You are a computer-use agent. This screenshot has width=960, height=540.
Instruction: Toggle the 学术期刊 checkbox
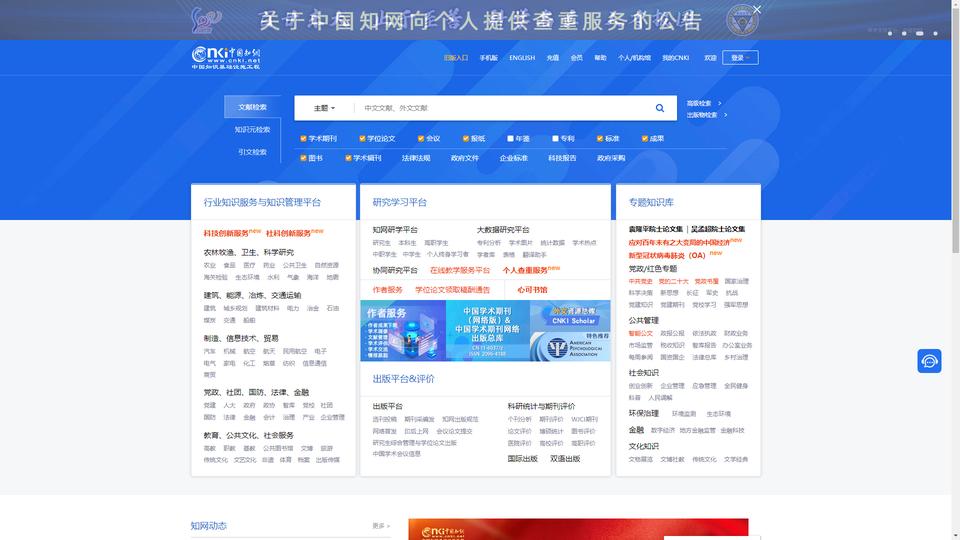click(303, 138)
